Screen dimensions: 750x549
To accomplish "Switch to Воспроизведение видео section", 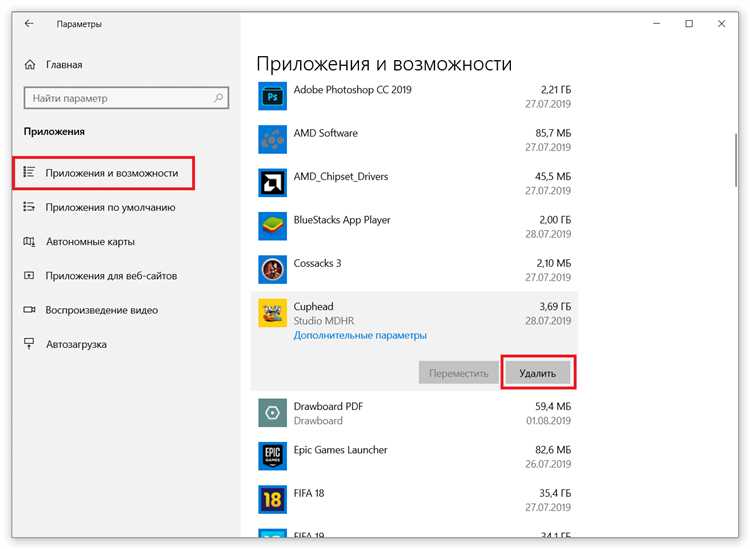I will pos(101,310).
